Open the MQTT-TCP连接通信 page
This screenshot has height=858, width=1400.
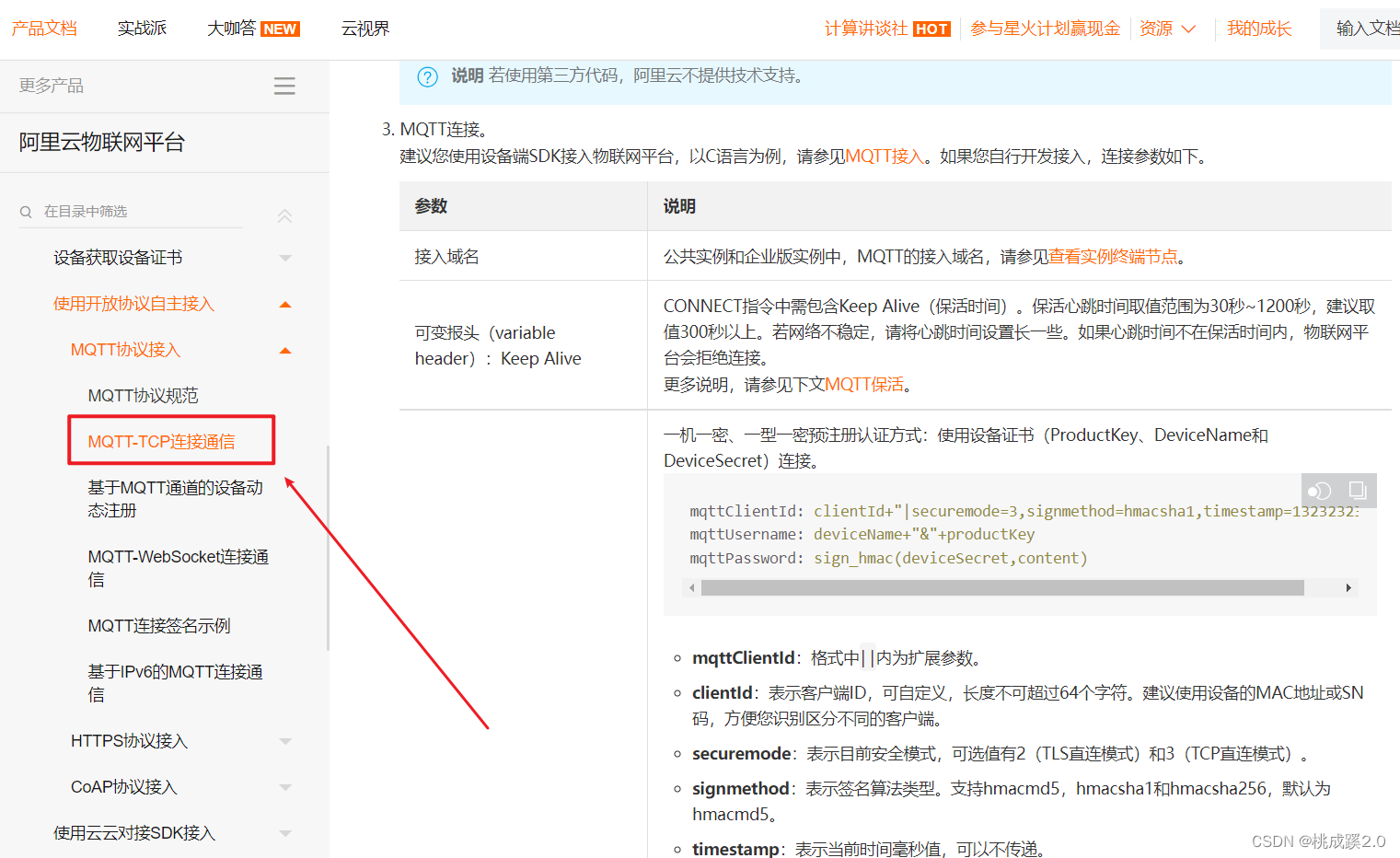coord(161,442)
